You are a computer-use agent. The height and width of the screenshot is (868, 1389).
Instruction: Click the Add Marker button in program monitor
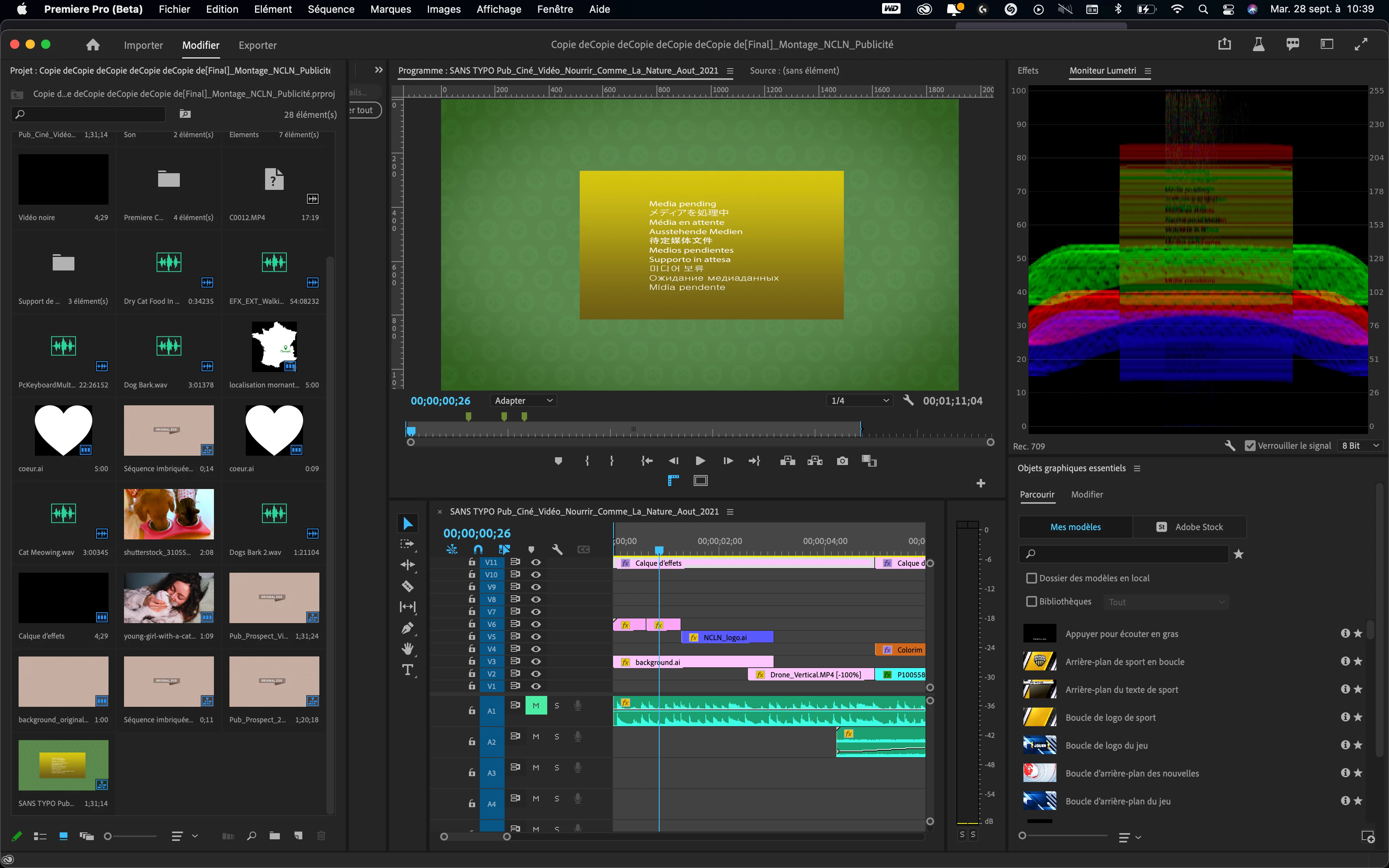[x=558, y=461]
